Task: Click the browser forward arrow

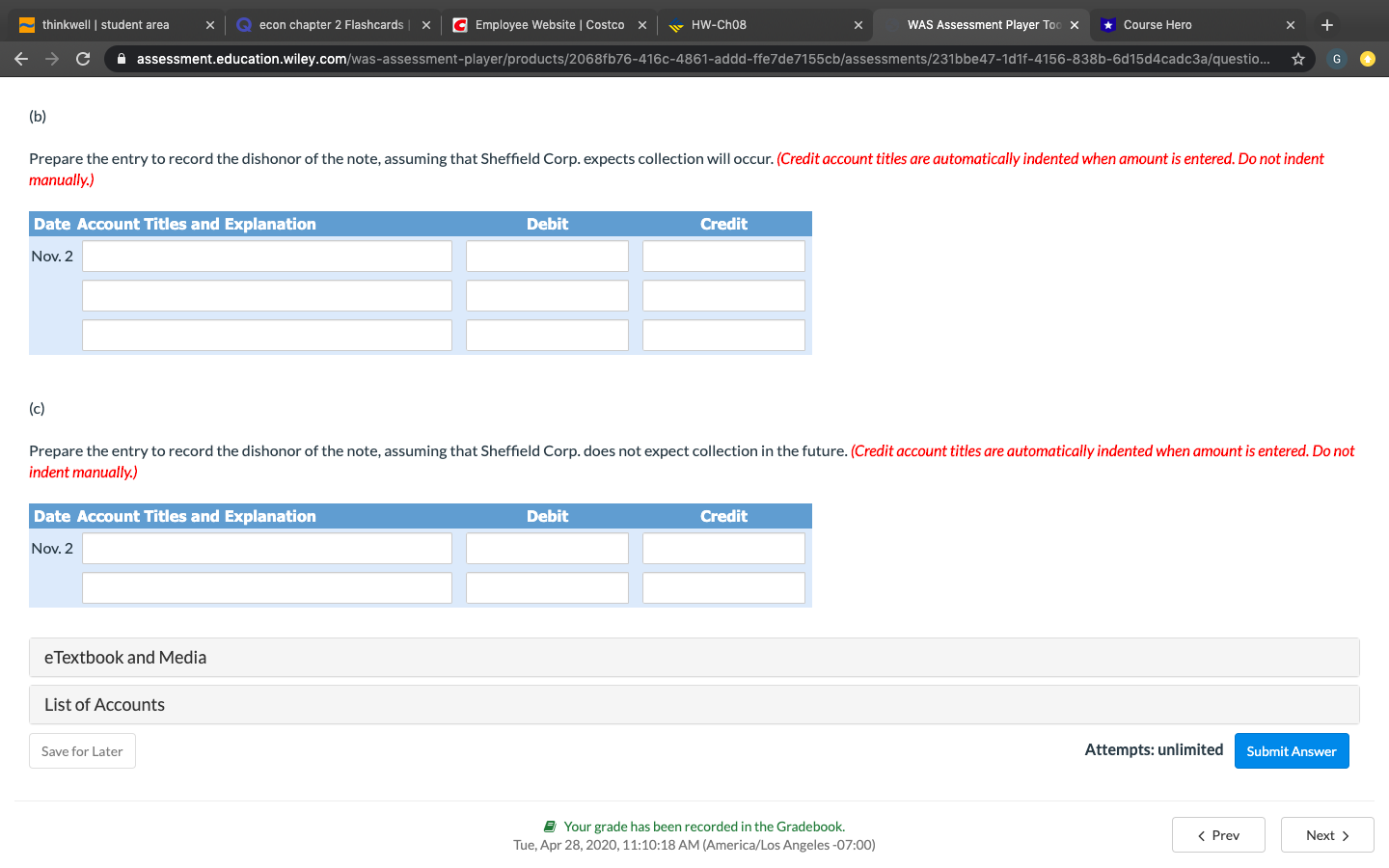Action: pyautogui.click(x=52, y=59)
